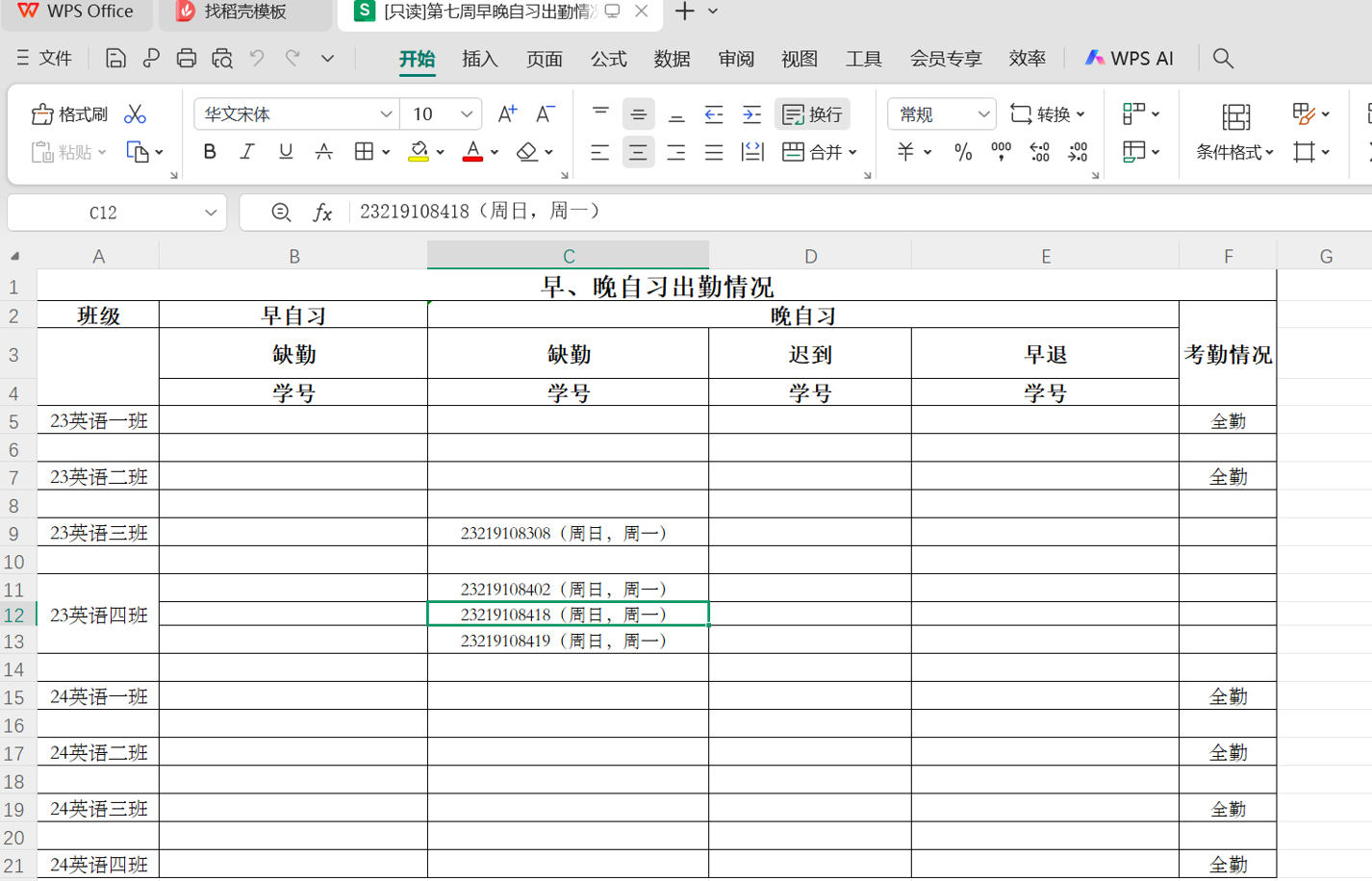Toggle wrap text (换行)
Image resolution: width=1372 pixels, height=881 pixels.
coord(813,114)
